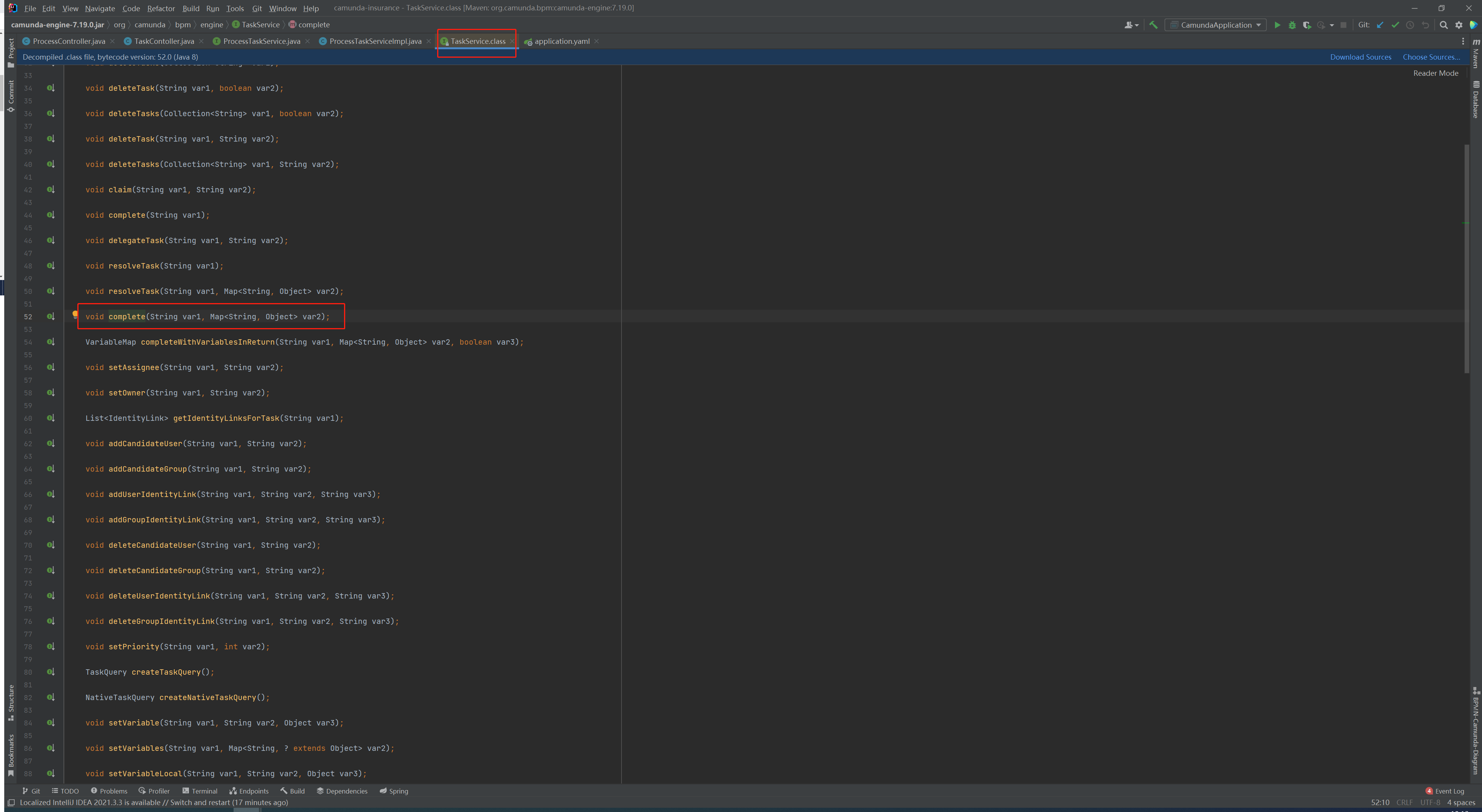Screen dimensions: 1482x812
Task: Open the Build menu
Action: (x=190, y=8)
